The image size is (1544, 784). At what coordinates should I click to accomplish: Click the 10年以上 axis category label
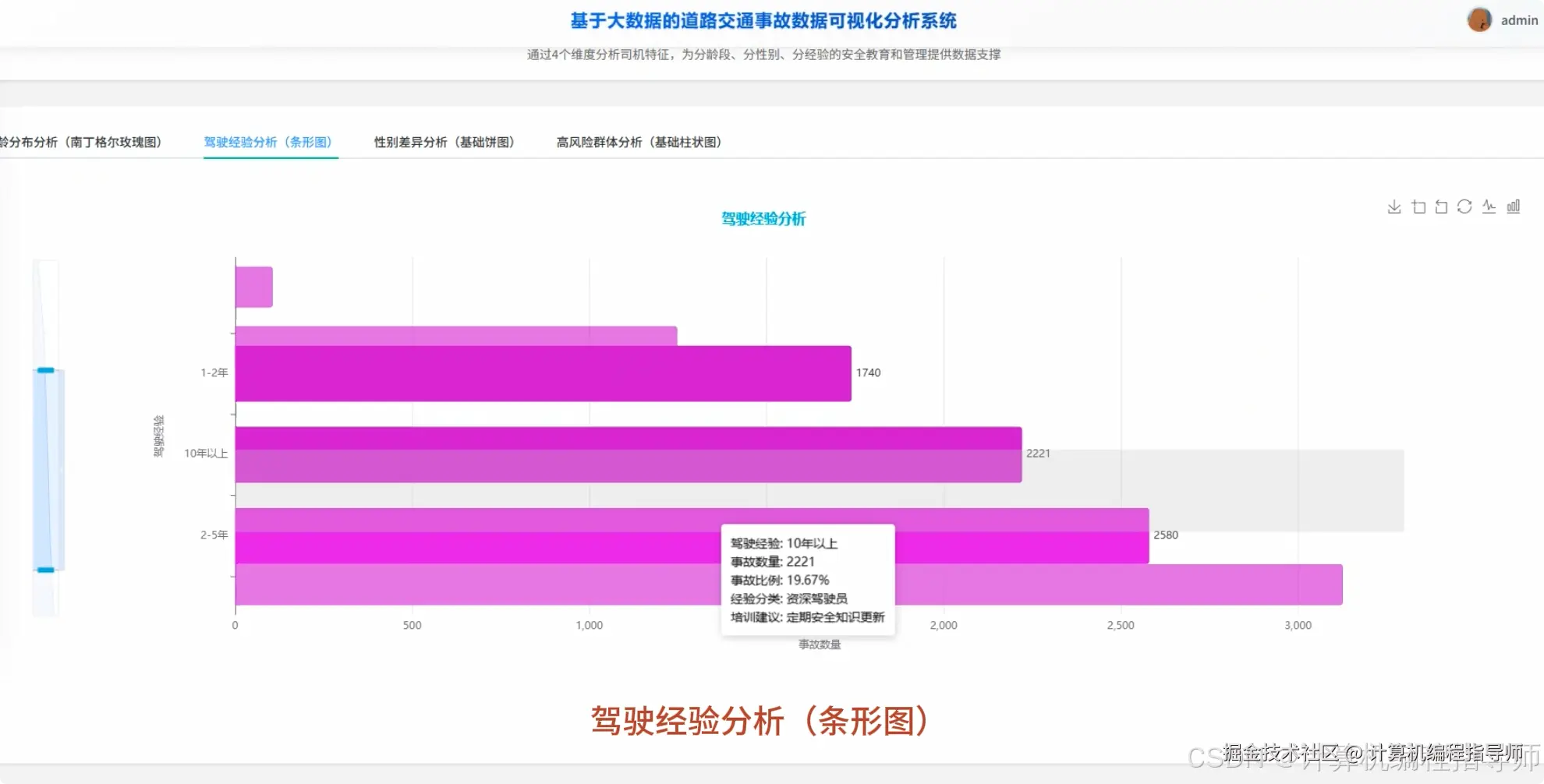coord(206,454)
